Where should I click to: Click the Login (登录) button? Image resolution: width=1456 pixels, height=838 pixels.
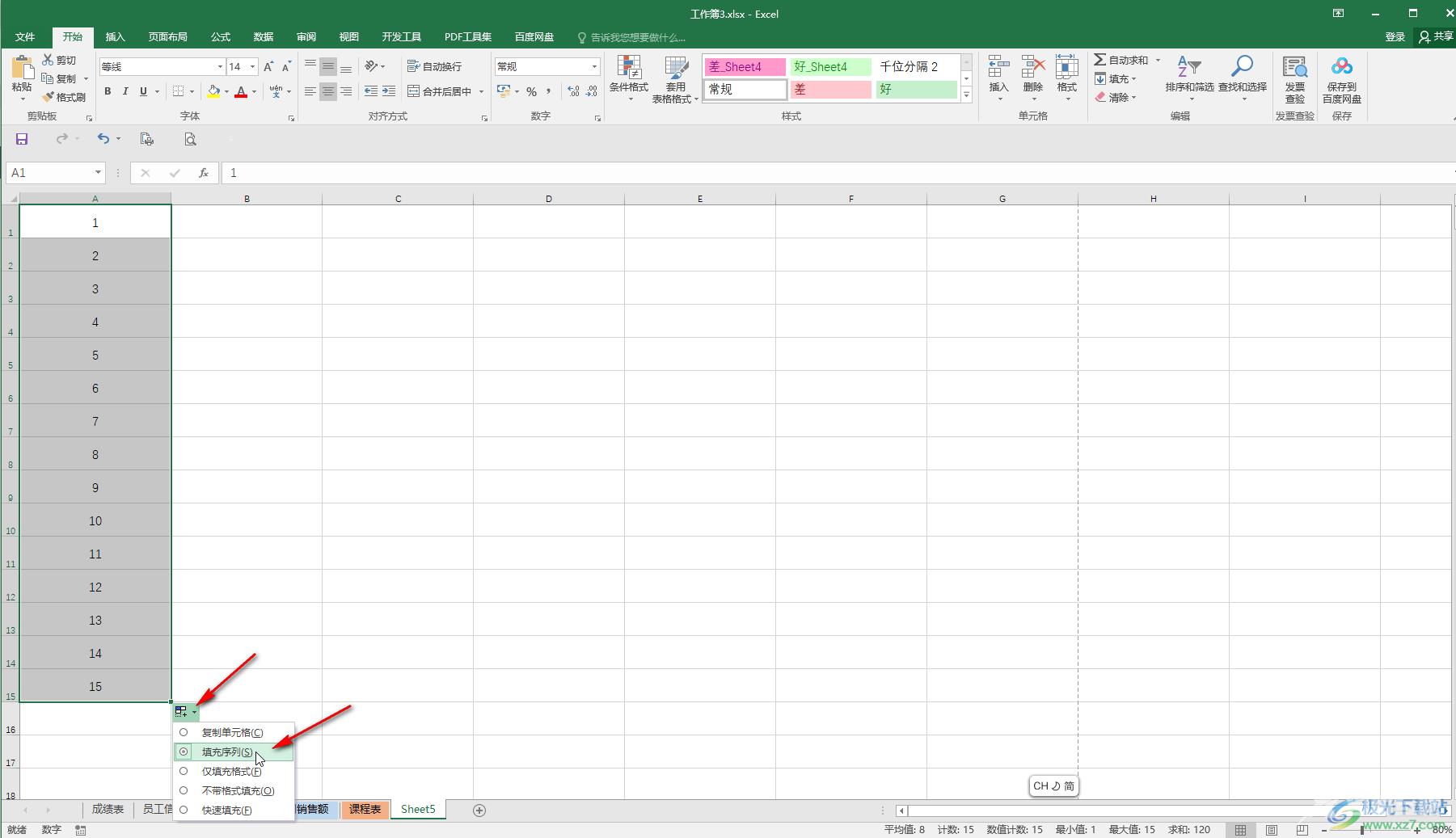(1395, 37)
